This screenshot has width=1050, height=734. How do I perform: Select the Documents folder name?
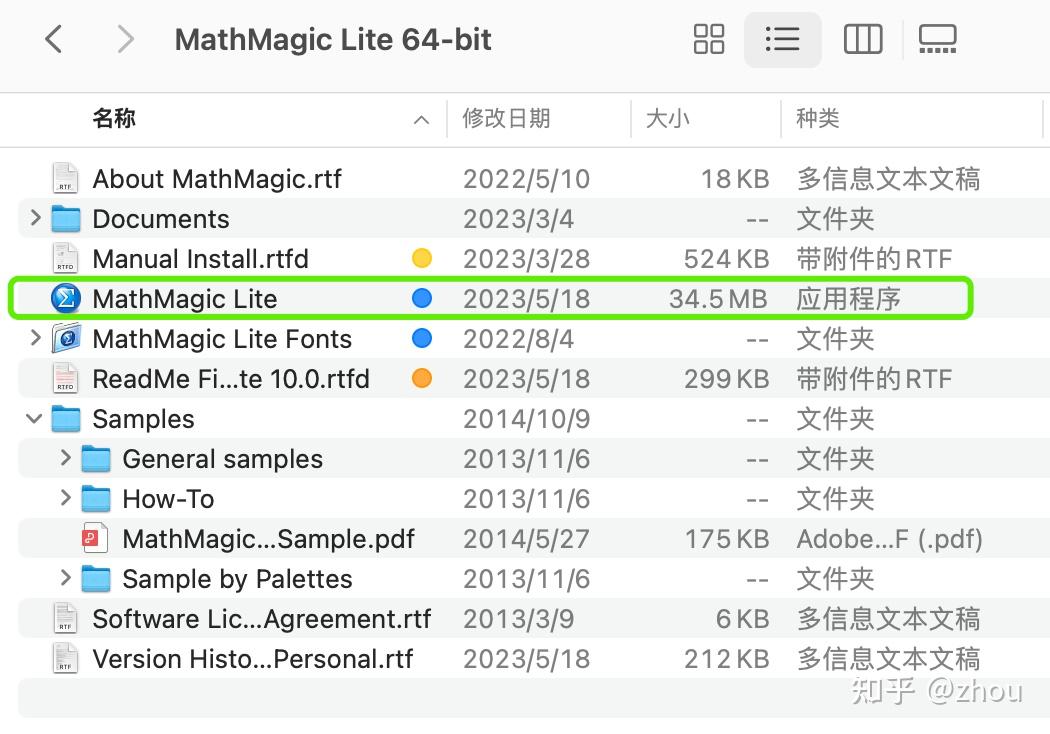pyautogui.click(x=161, y=219)
